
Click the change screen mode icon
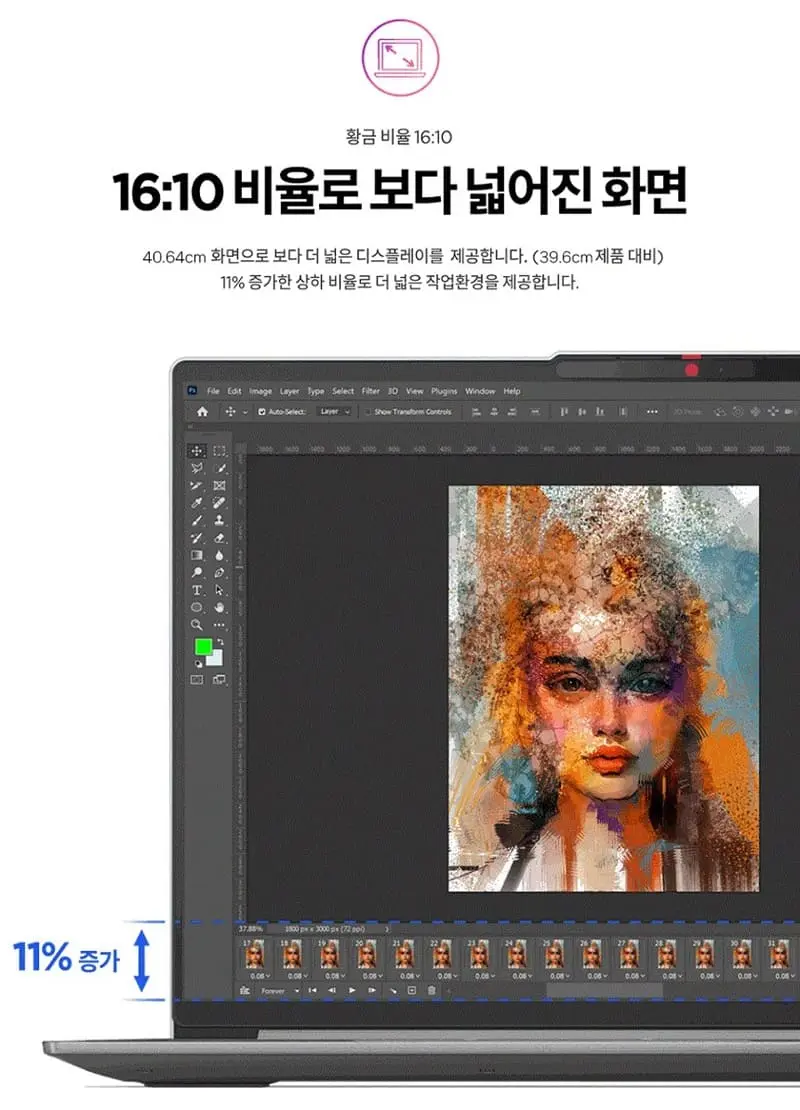219,680
